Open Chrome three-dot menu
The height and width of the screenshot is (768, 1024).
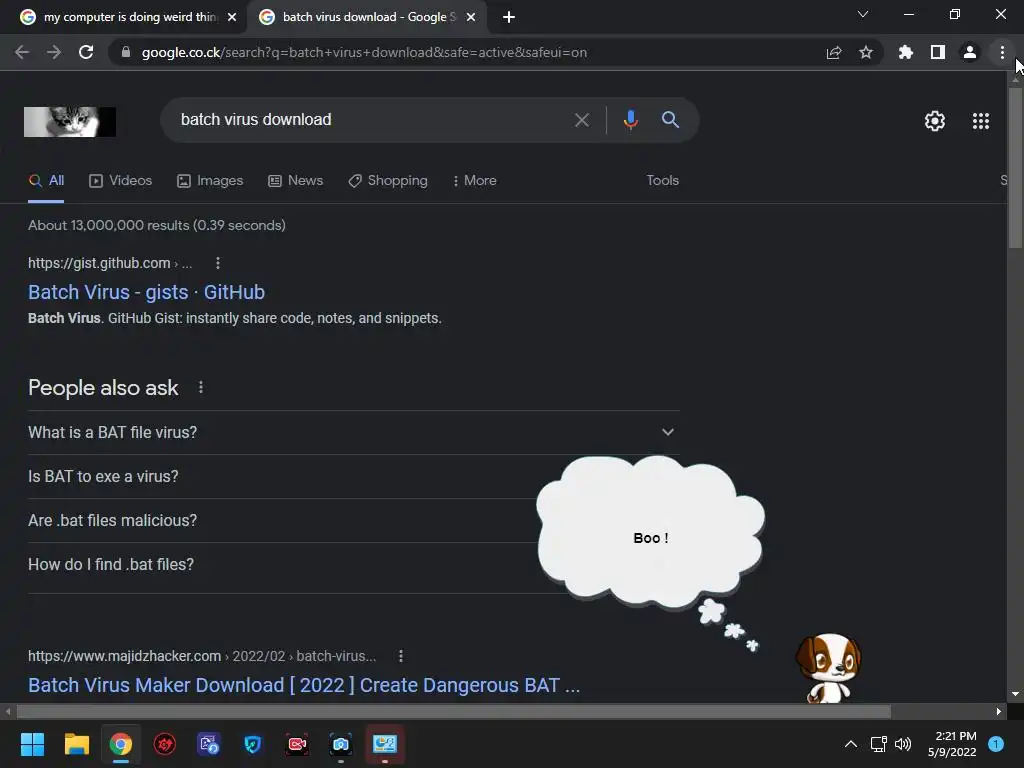[1002, 52]
